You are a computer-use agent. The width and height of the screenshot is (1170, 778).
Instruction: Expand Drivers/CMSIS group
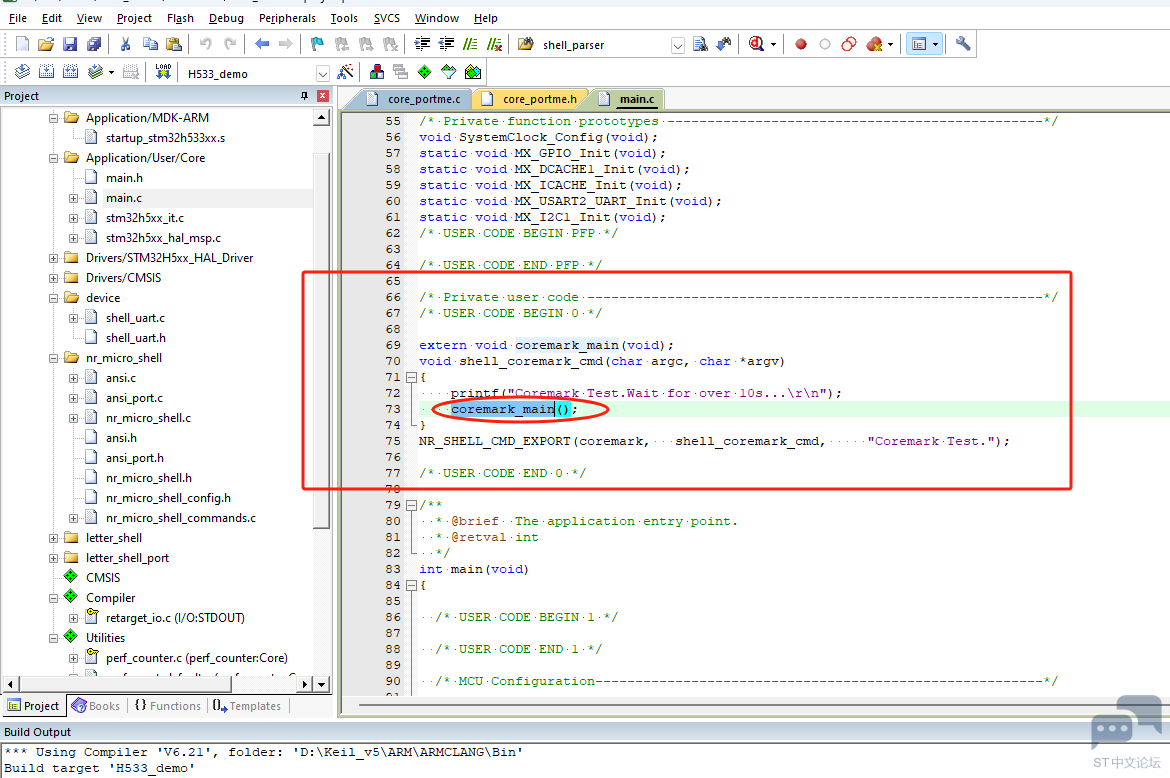tap(53, 278)
